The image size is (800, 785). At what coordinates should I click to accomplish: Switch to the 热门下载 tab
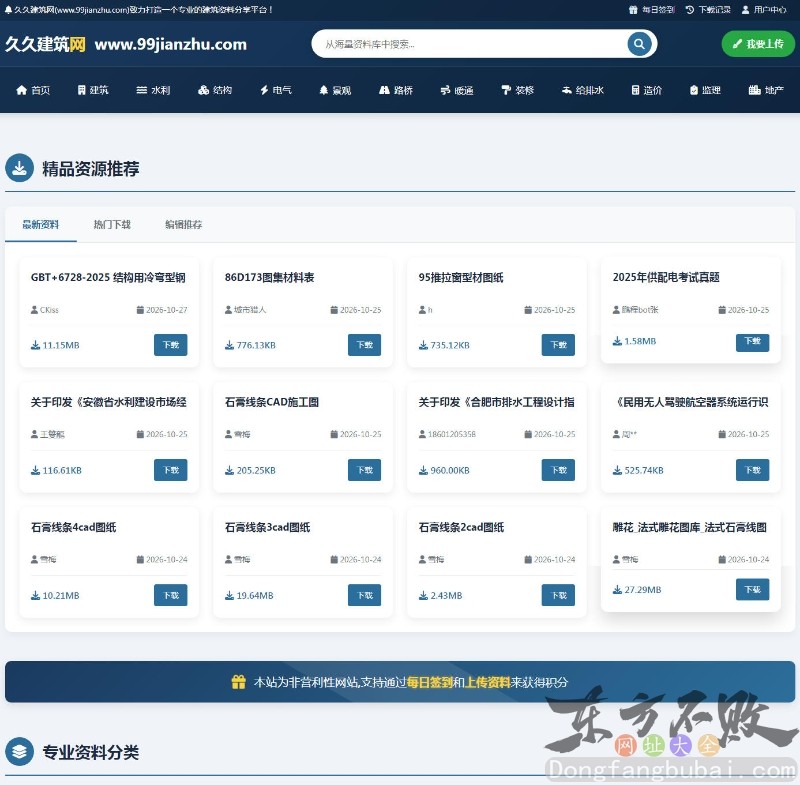point(112,224)
